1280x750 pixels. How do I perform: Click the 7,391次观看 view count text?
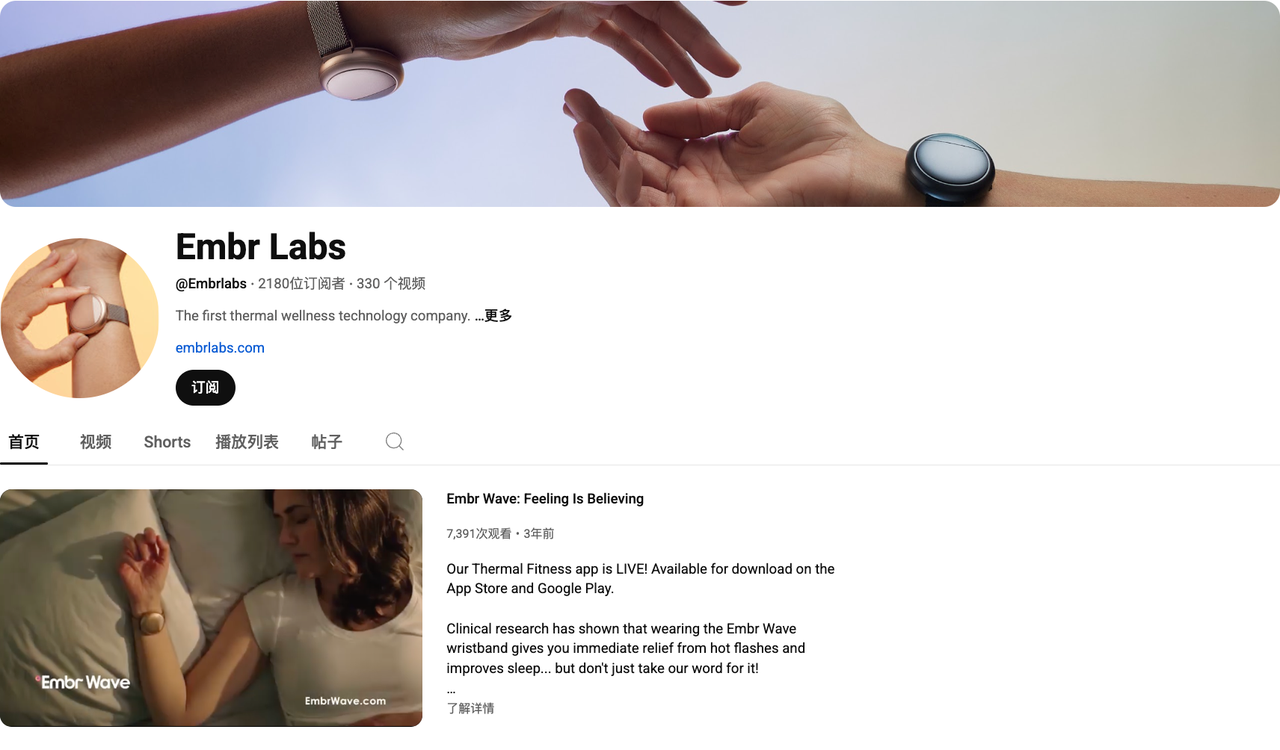pyautogui.click(x=479, y=534)
